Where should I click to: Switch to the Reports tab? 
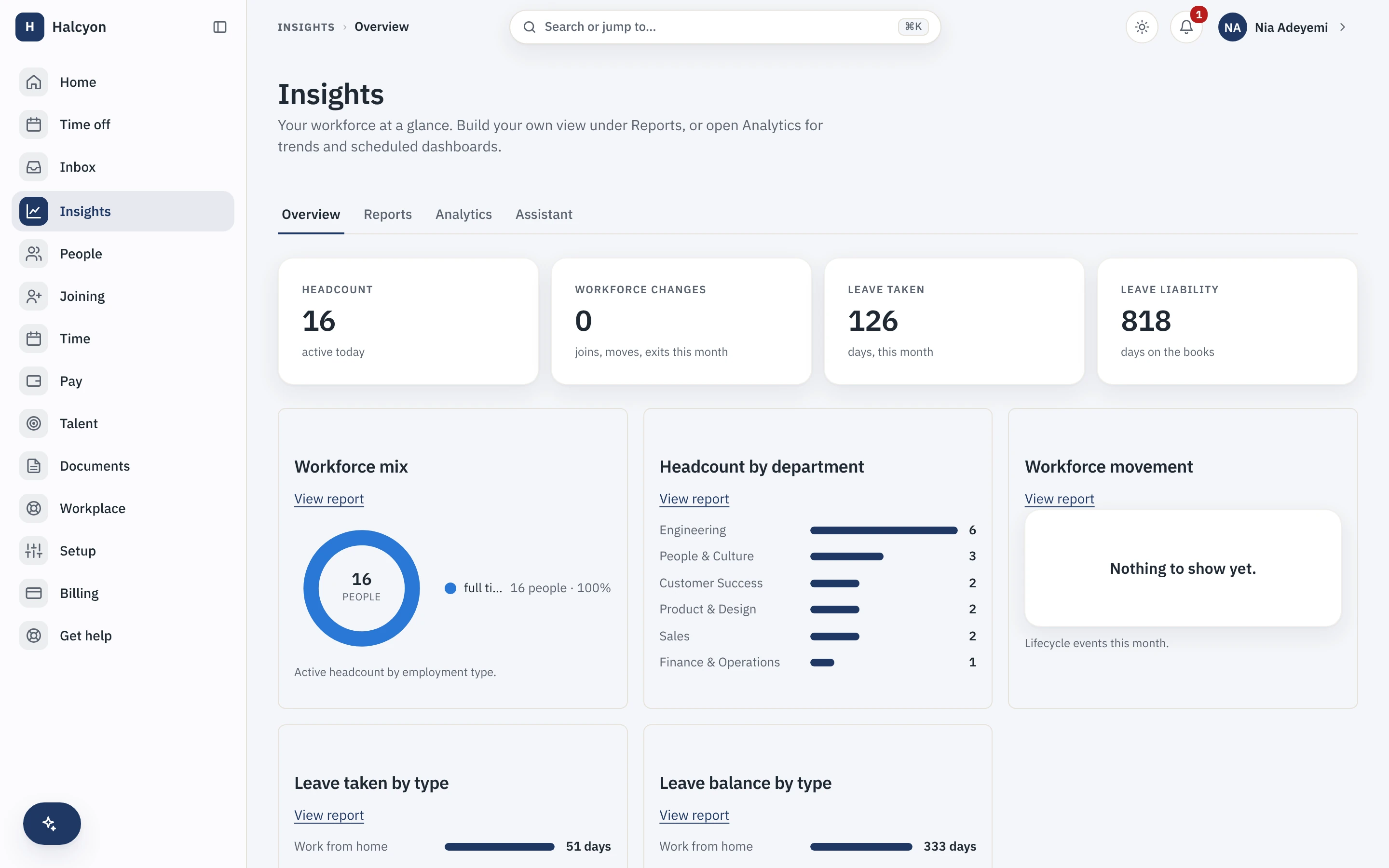pyautogui.click(x=388, y=214)
